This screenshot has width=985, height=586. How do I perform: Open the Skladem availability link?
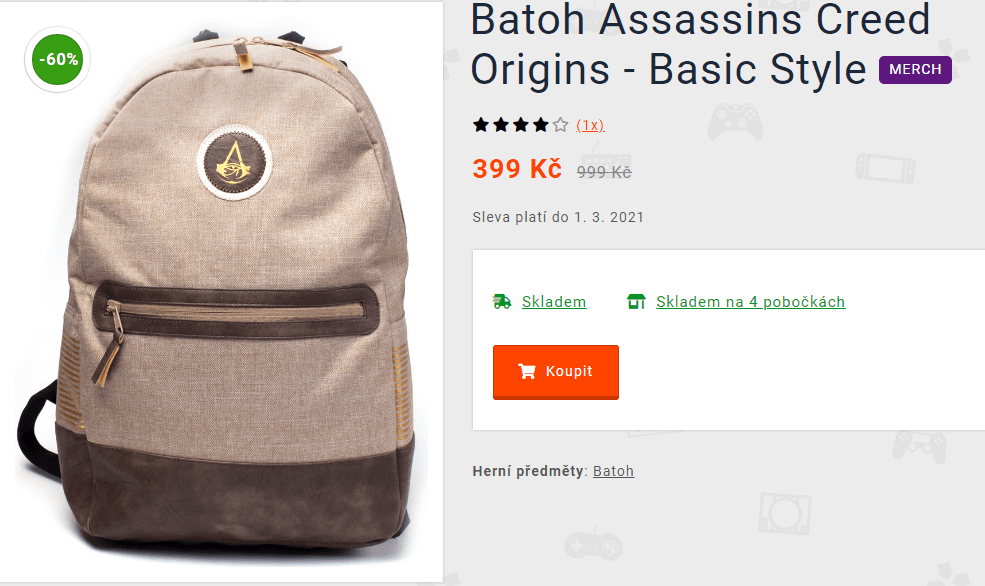tap(554, 302)
